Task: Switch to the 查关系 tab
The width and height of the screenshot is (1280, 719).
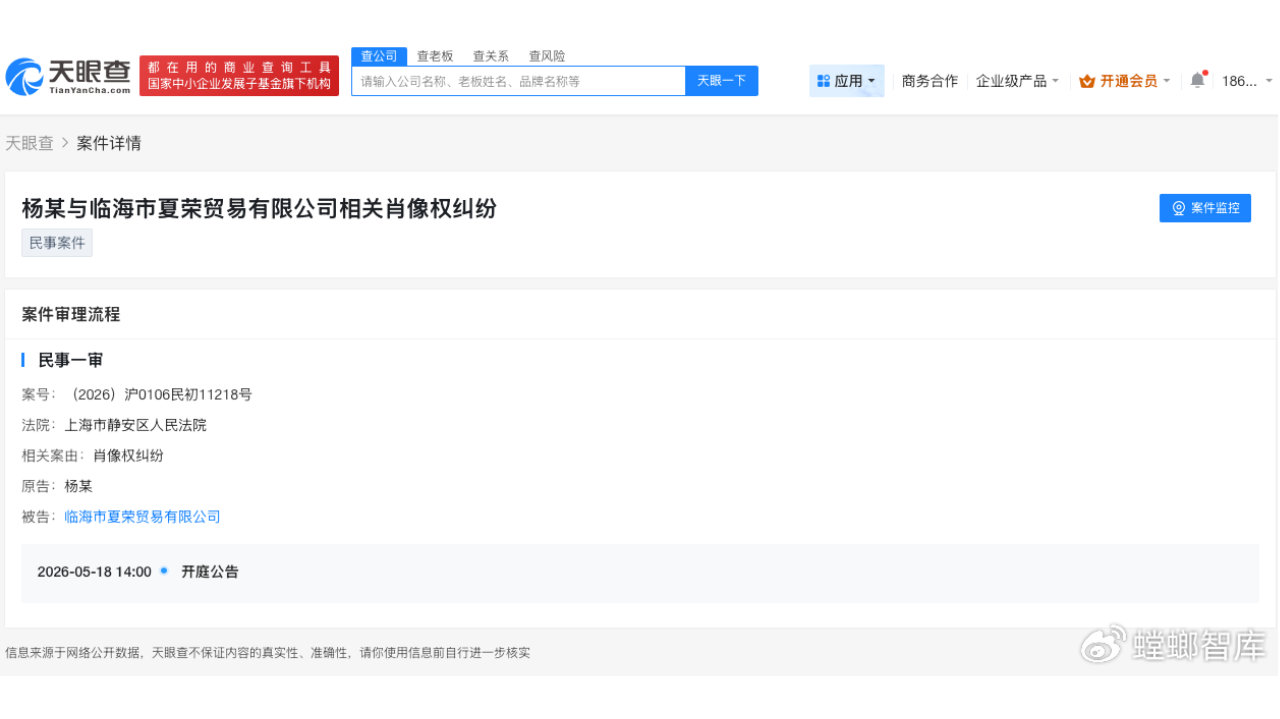Action: click(x=490, y=56)
